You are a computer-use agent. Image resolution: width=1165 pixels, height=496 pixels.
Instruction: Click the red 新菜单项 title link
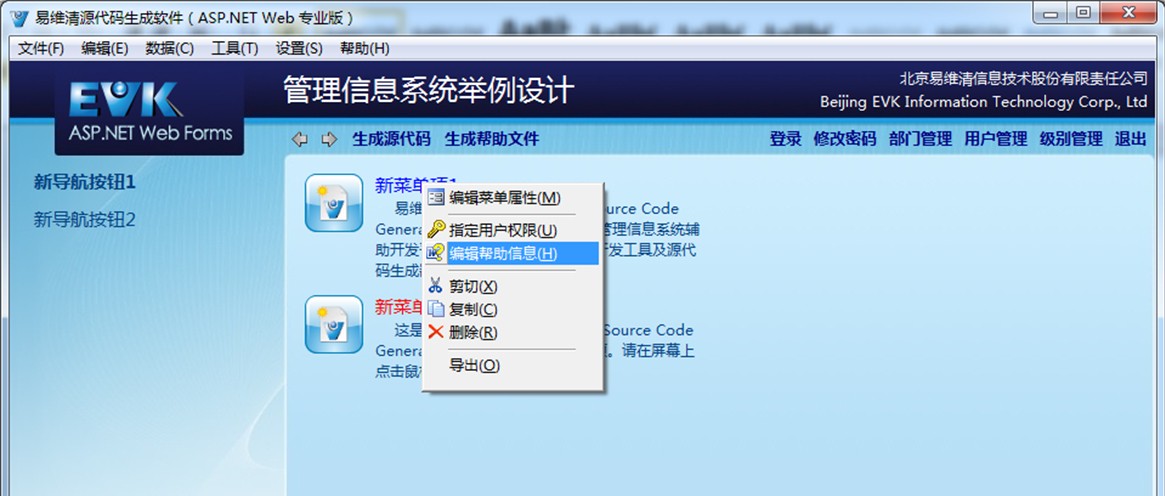[399, 307]
